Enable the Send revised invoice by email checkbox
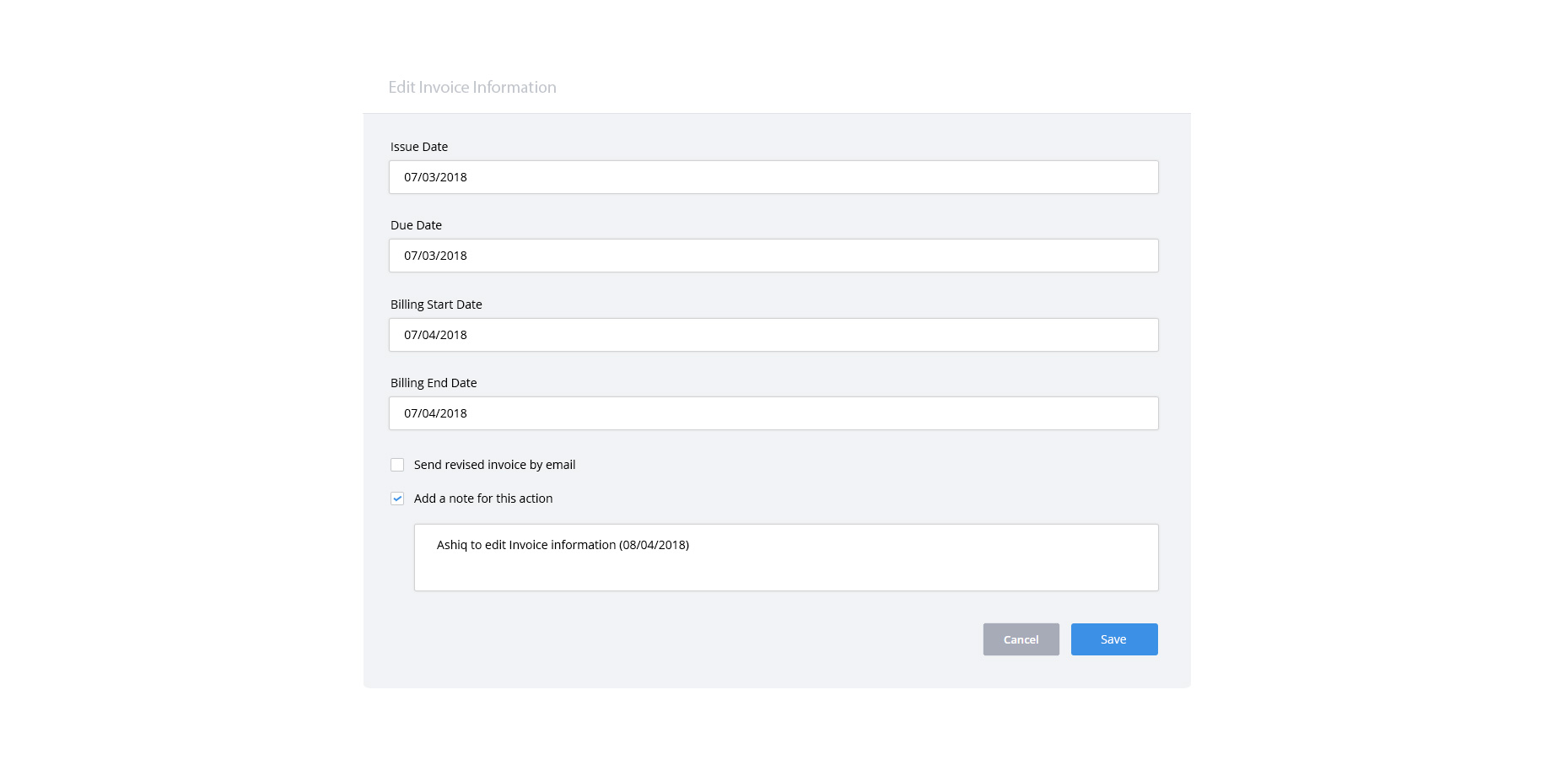Screen dimensions: 1568x760 [397, 465]
